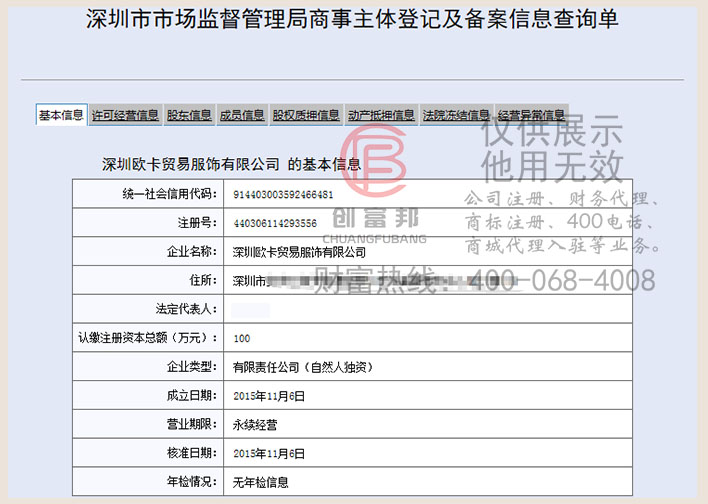Select the value 有限责任公司（自然人独资）
The height and width of the screenshot is (504, 708).
click(x=303, y=367)
